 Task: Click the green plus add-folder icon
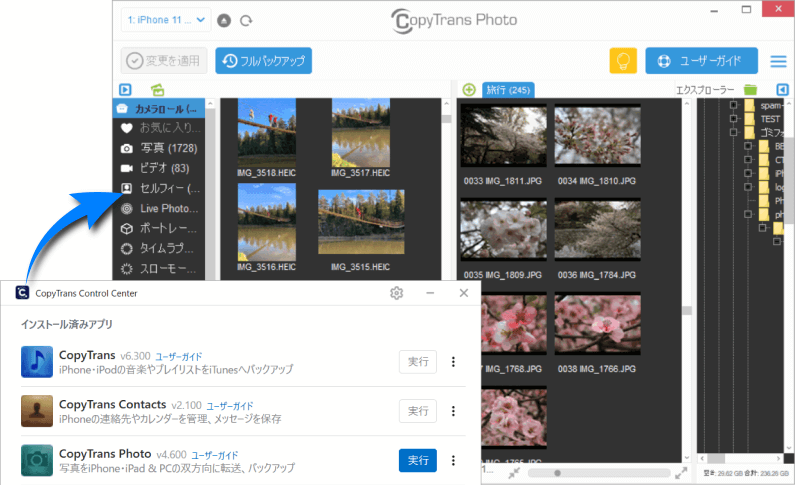click(469, 90)
